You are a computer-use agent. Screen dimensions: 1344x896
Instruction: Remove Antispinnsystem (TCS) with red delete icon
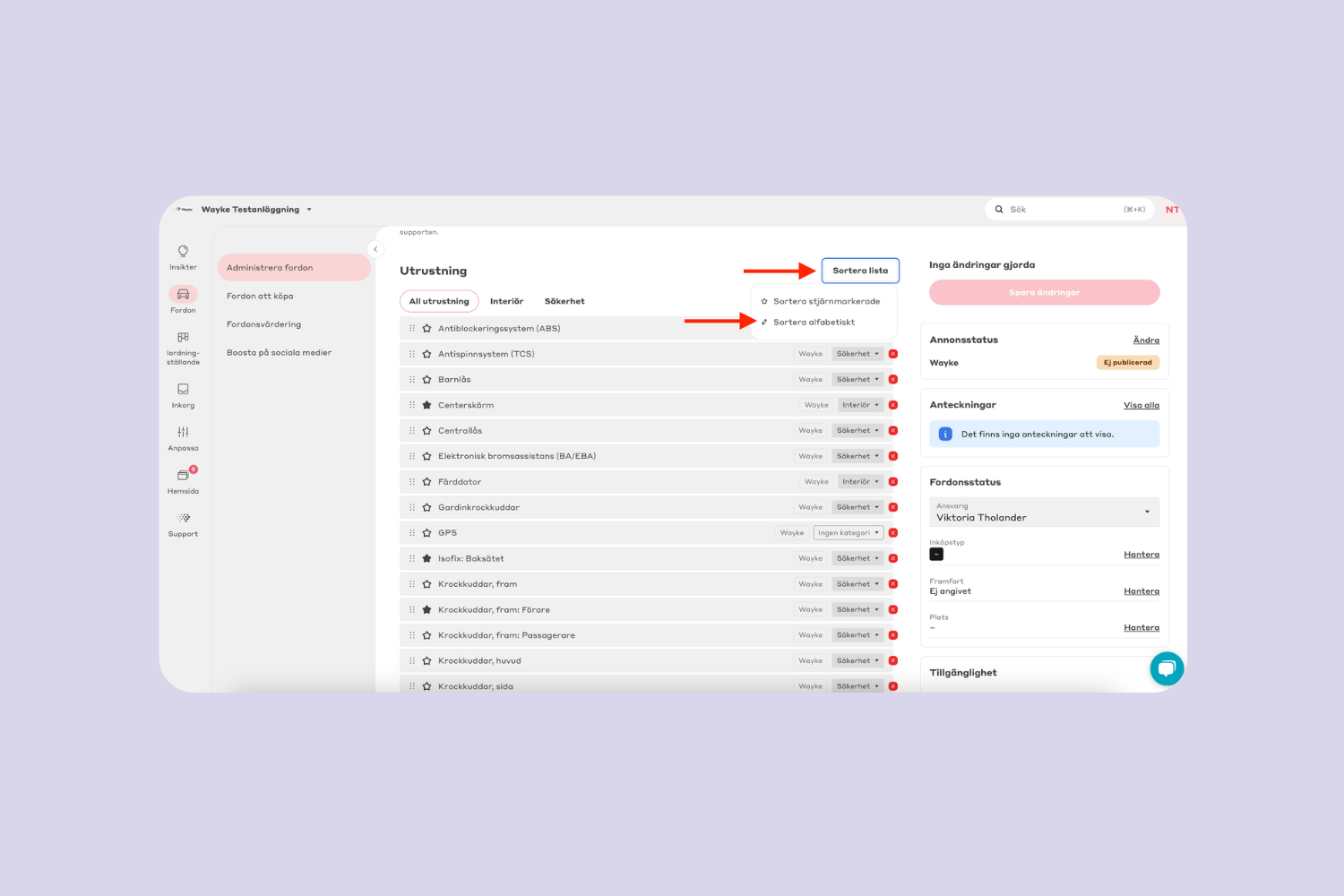pos(893,354)
